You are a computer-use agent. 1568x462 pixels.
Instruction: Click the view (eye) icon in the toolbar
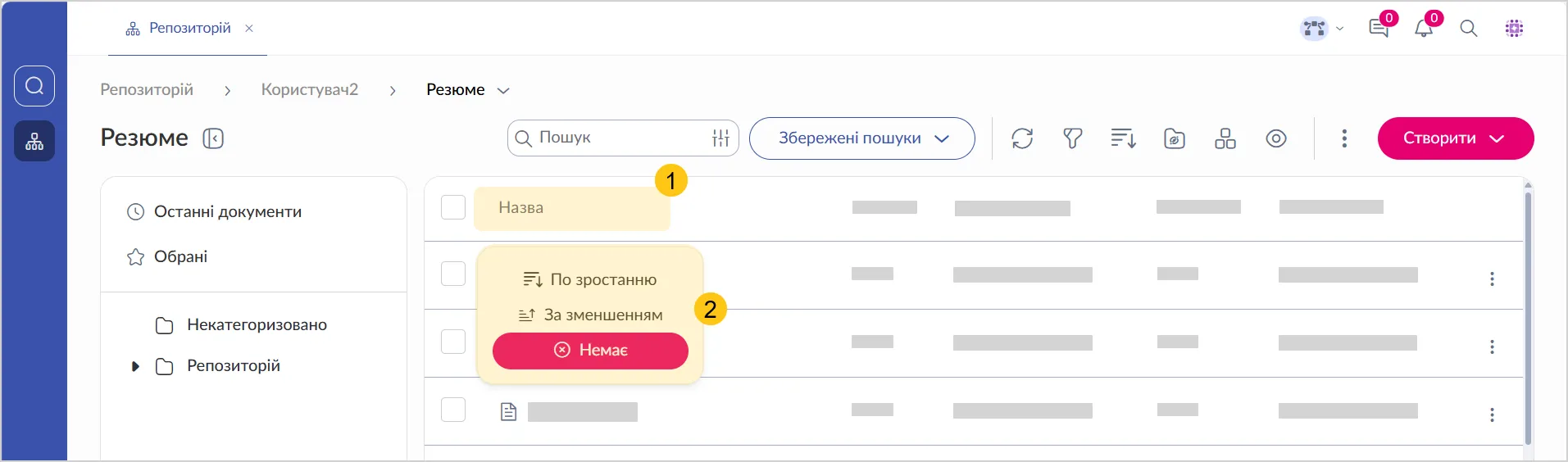point(1276,138)
